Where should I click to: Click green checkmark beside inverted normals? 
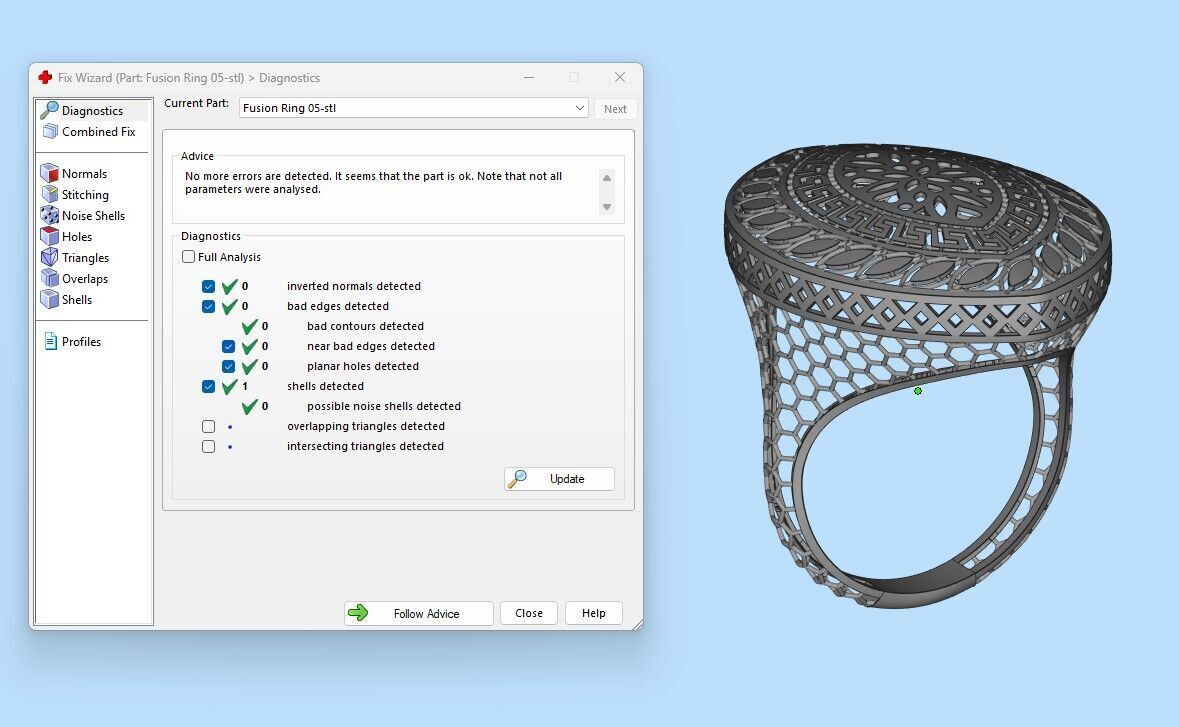(x=229, y=286)
